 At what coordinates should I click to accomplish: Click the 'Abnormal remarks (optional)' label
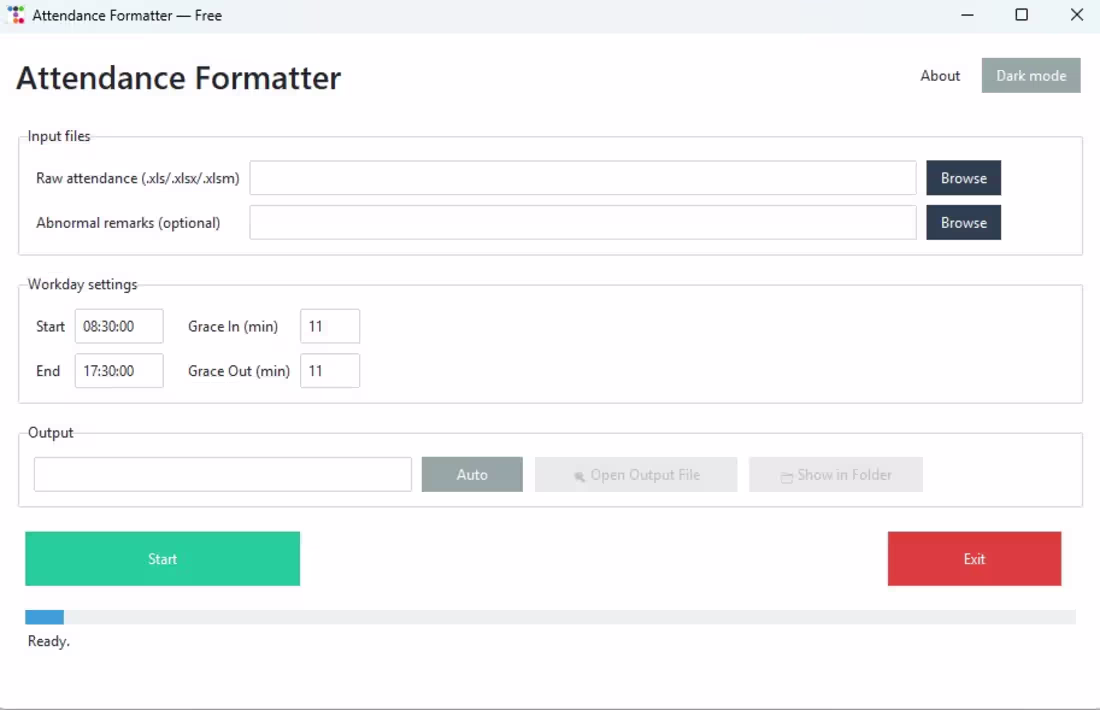coord(128,222)
